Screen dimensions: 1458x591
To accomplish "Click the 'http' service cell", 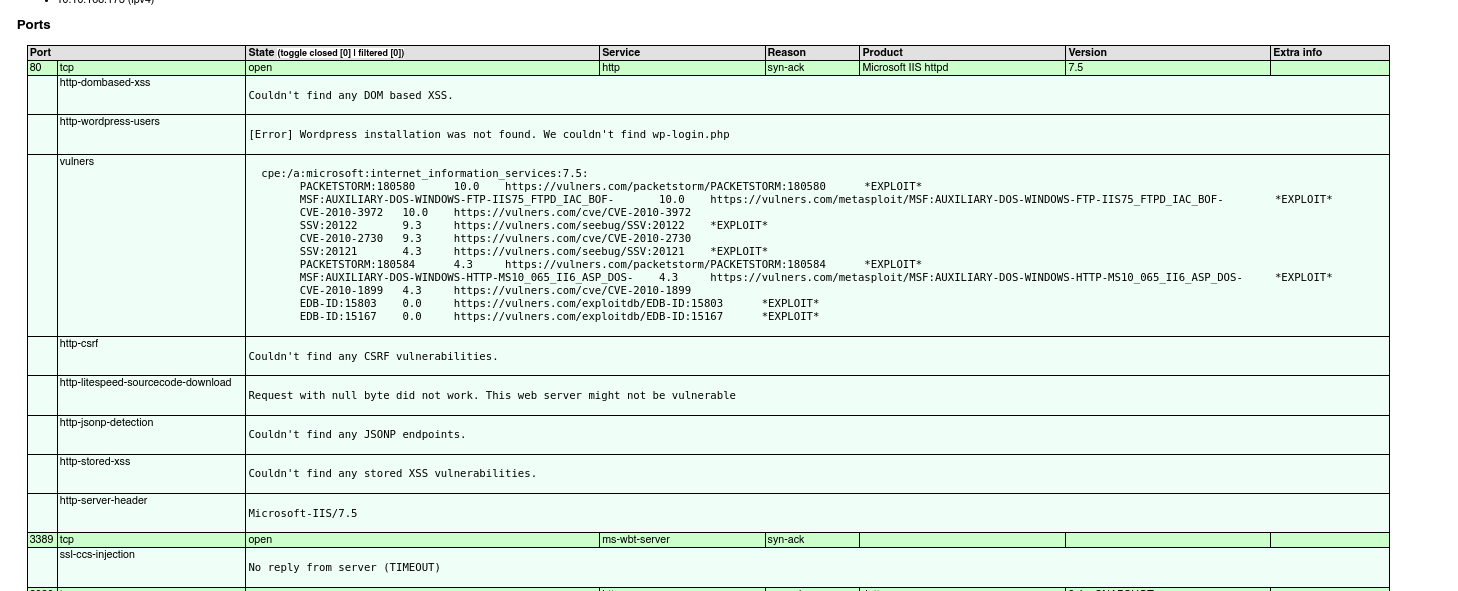I will click(x=682, y=68).
